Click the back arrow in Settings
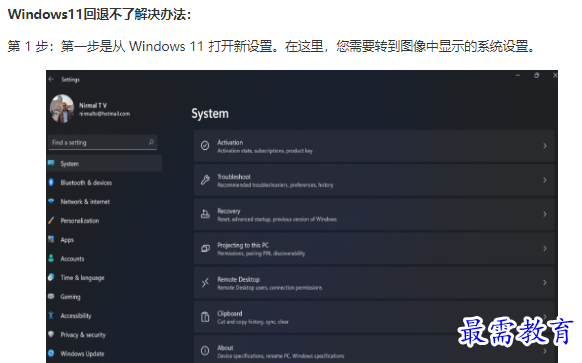 51,79
